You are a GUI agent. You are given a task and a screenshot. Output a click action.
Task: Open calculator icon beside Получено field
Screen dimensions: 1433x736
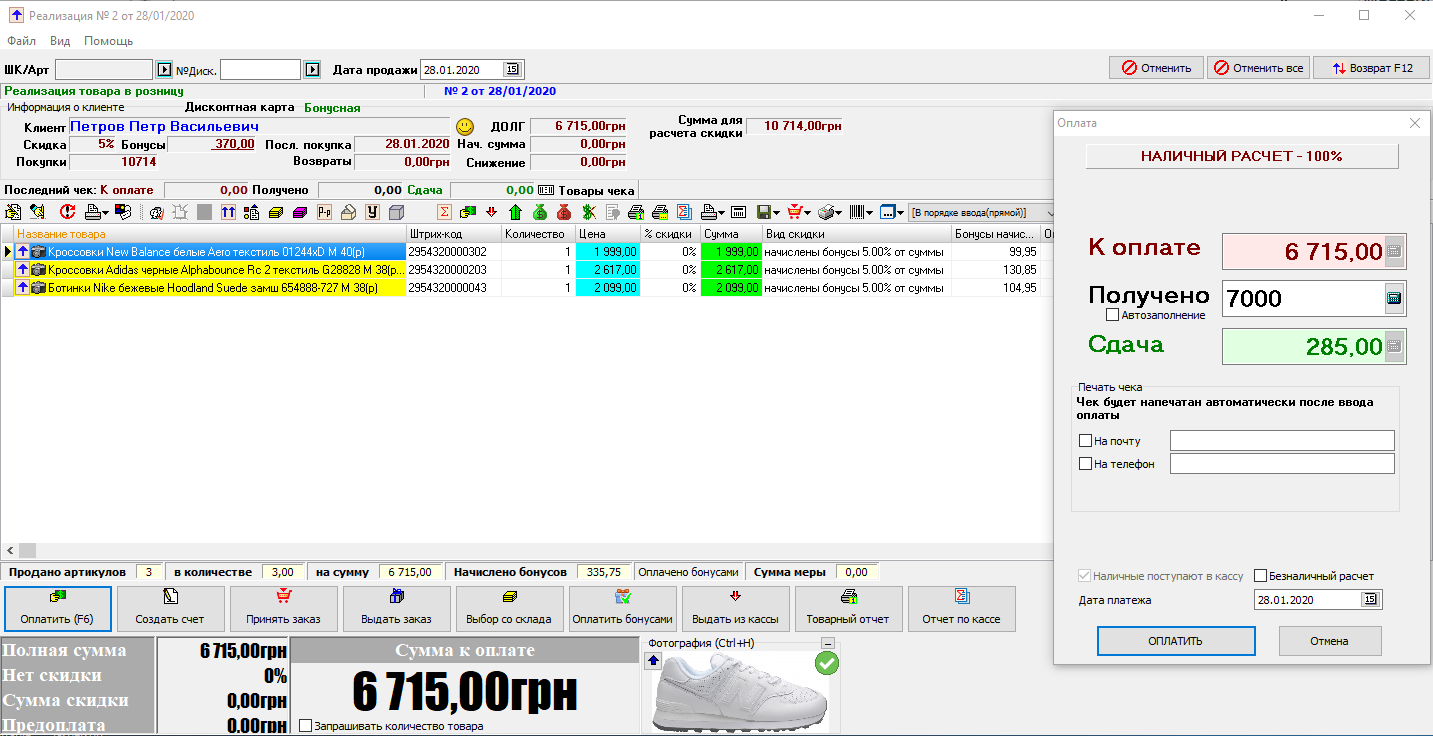coord(1394,298)
